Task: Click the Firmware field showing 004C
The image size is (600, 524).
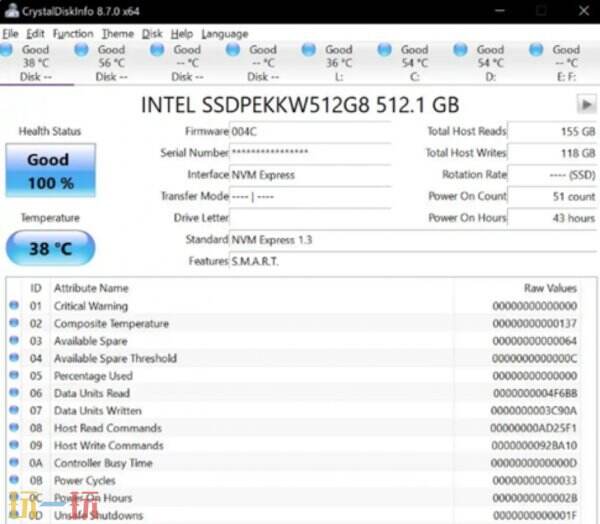Action: pos(310,132)
